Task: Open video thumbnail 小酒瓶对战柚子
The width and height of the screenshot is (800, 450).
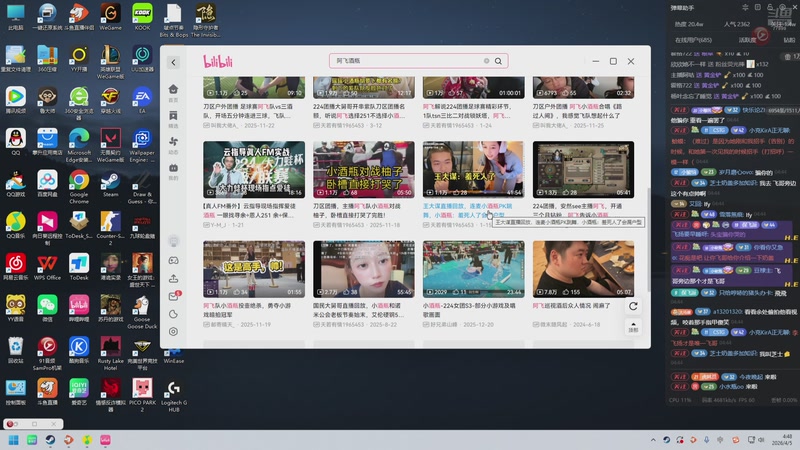Action: coord(364,170)
